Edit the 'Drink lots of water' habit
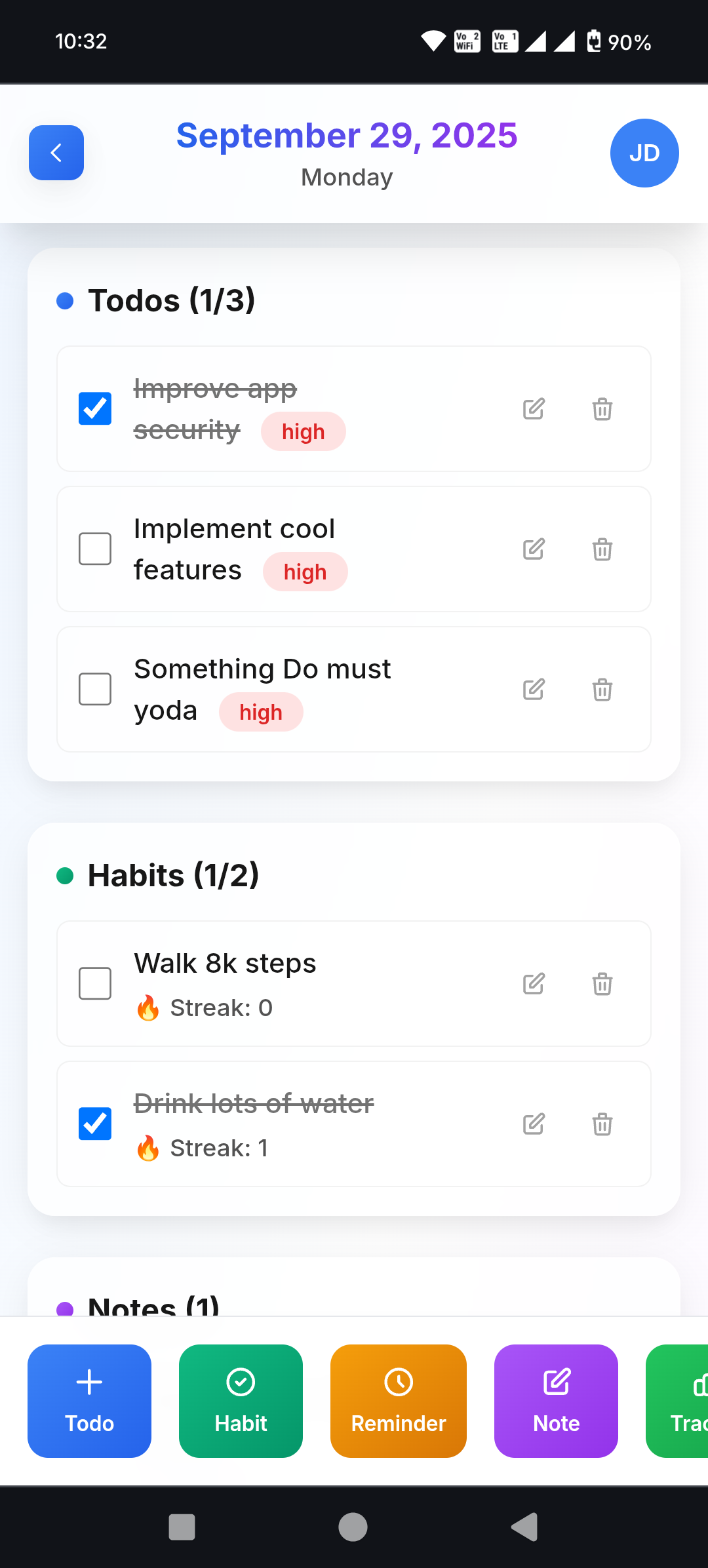 tap(534, 1124)
